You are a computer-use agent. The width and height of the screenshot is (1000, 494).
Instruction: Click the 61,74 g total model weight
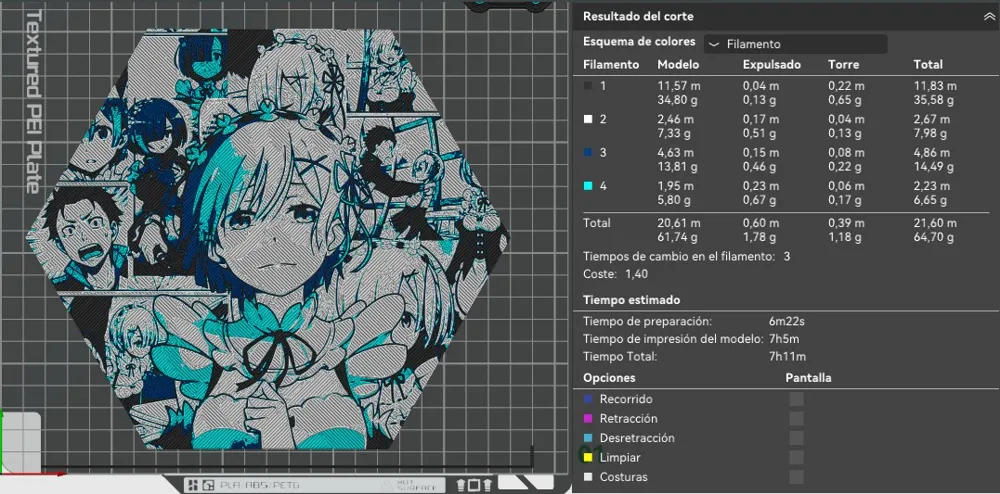coord(677,238)
